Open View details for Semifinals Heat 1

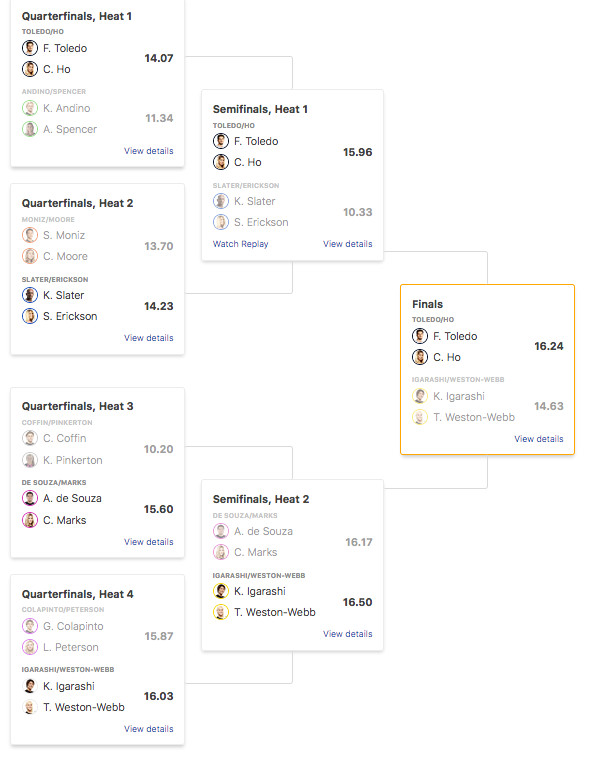(348, 244)
